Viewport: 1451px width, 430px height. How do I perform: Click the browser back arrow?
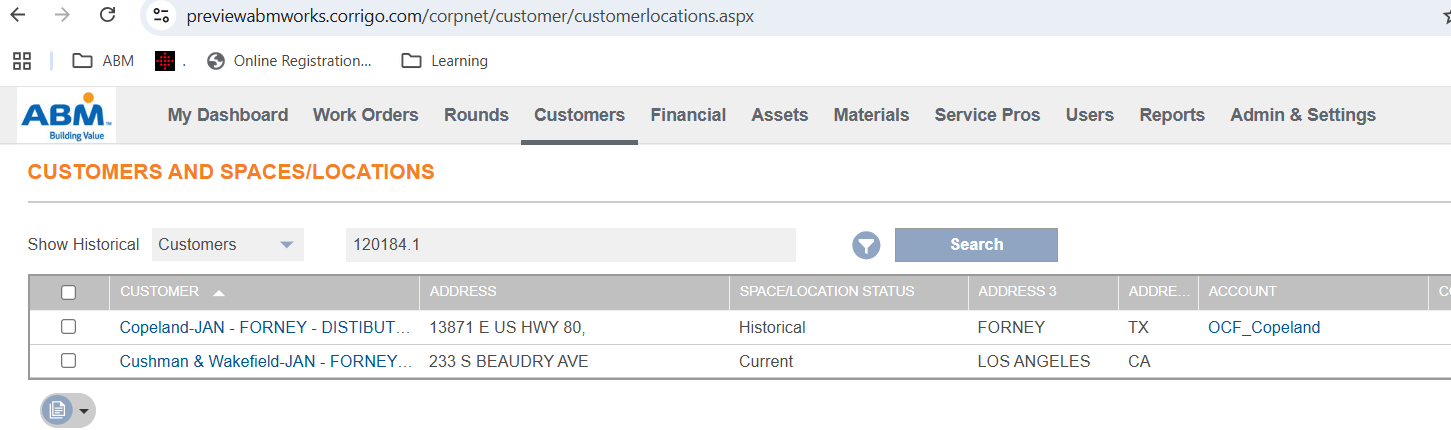[17, 16]
